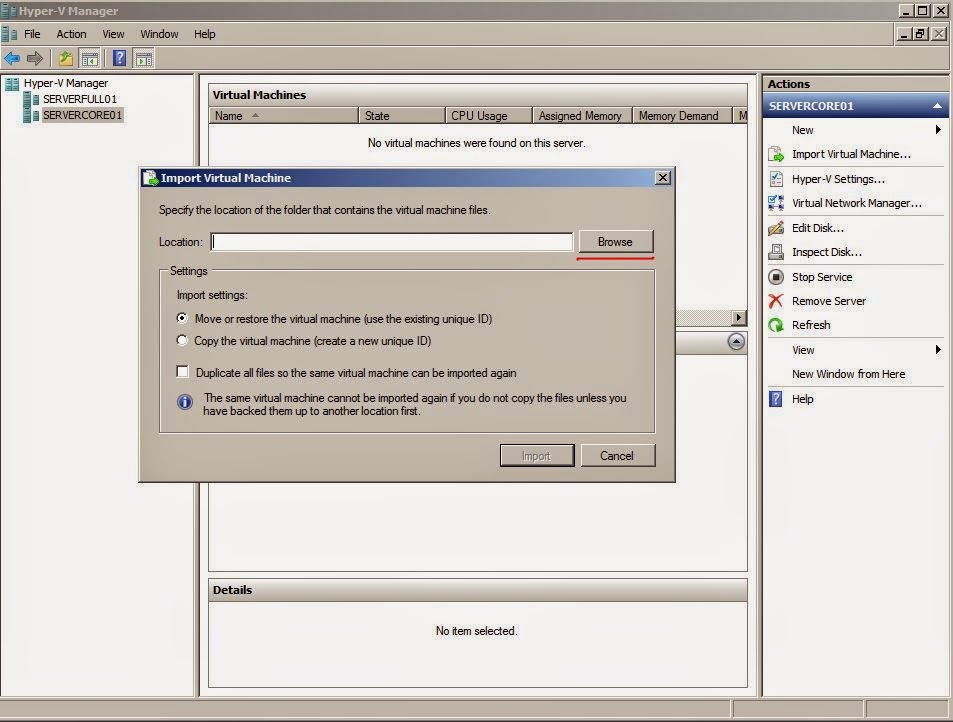This screenshot has width=953, height=722.
Task: Click the Browse button
Action: coord(616,241)
